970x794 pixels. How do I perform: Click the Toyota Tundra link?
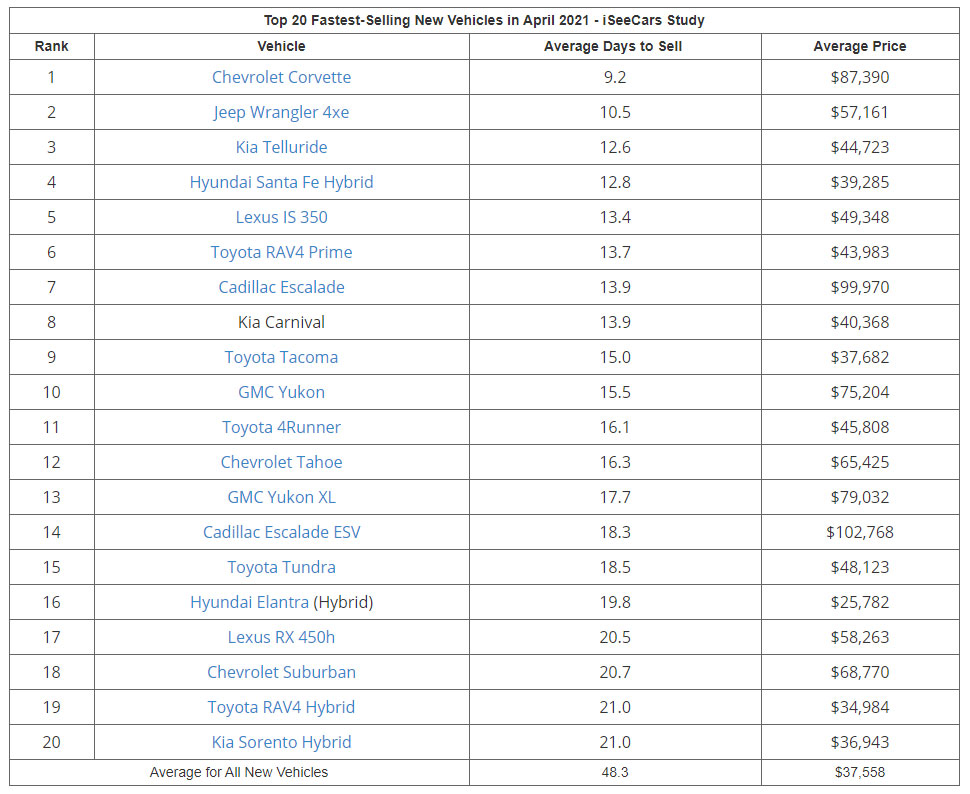[x=281, y=567]
